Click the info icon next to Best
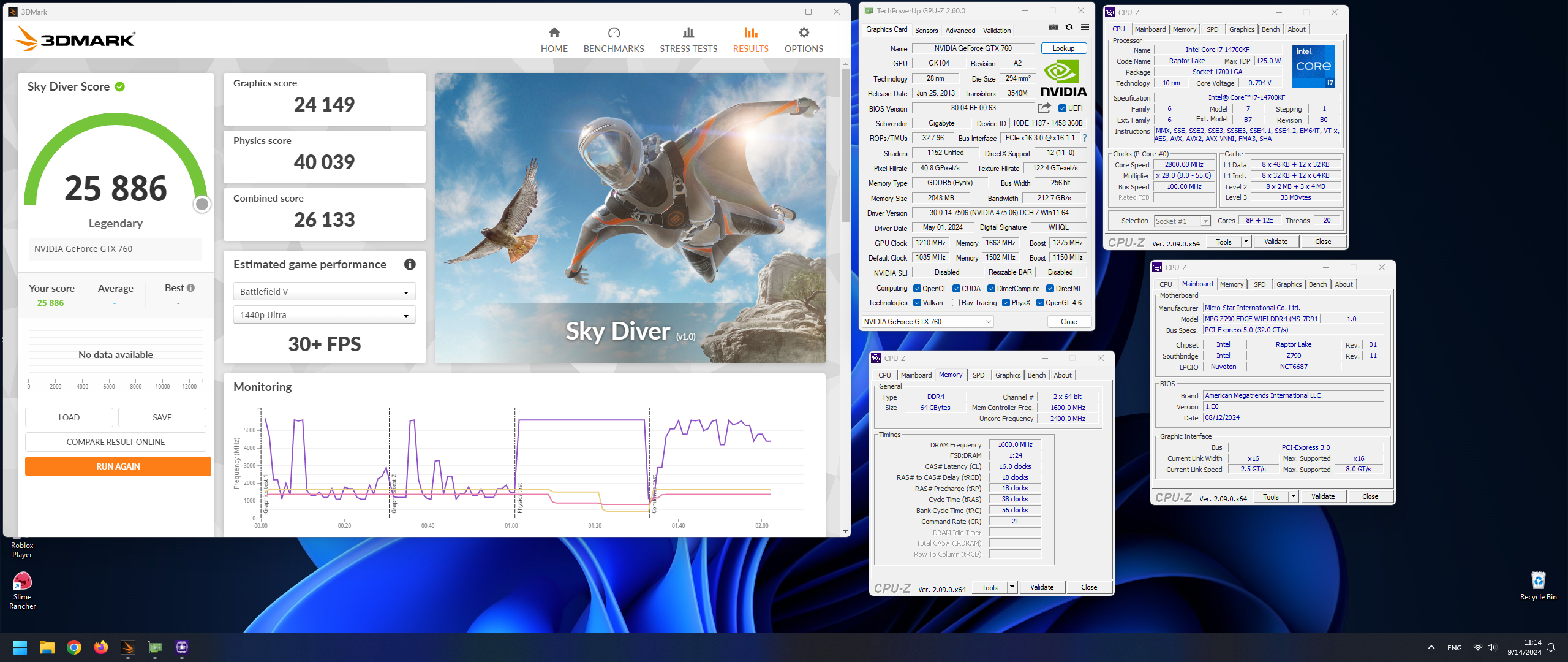The width and height of the screenshot is (1568, 662). pyautogui.click(x=191, y=287)
